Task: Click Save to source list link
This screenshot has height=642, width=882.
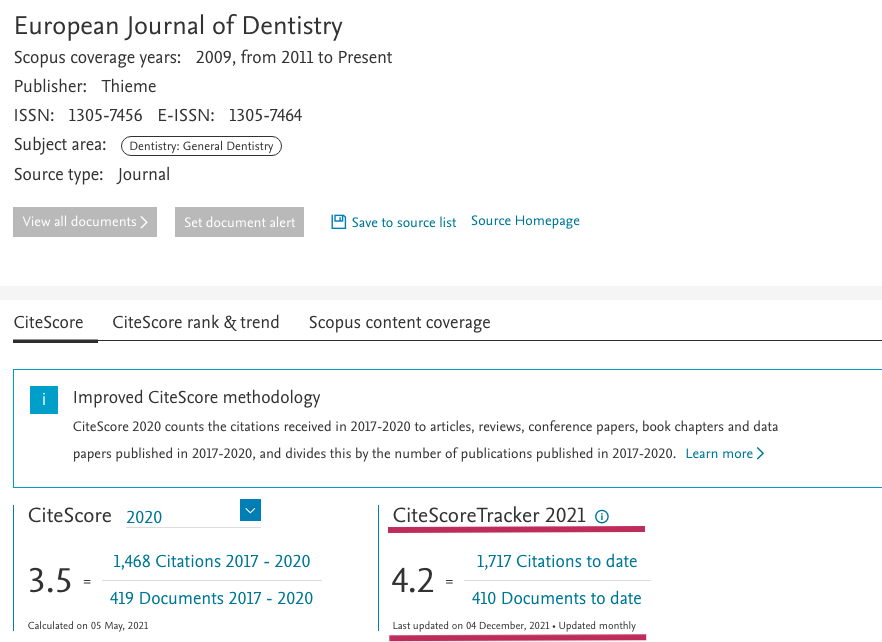Action: coord(404,222)
